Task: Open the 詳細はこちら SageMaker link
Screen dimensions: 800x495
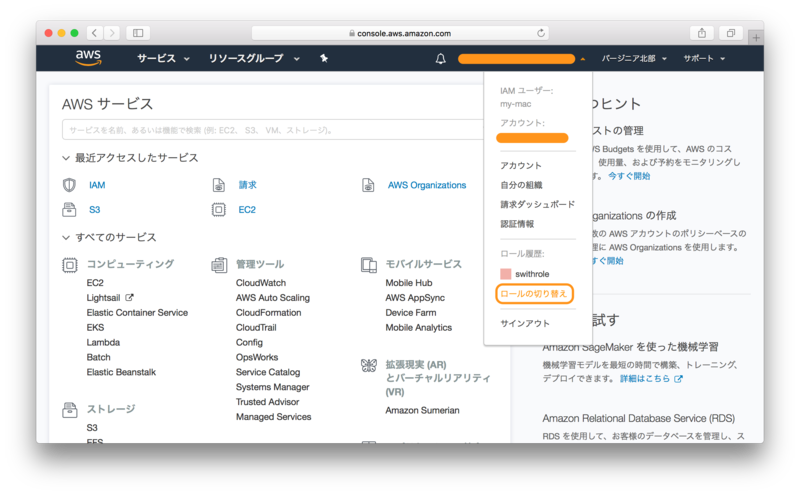Action: click(x=645, y=379)
